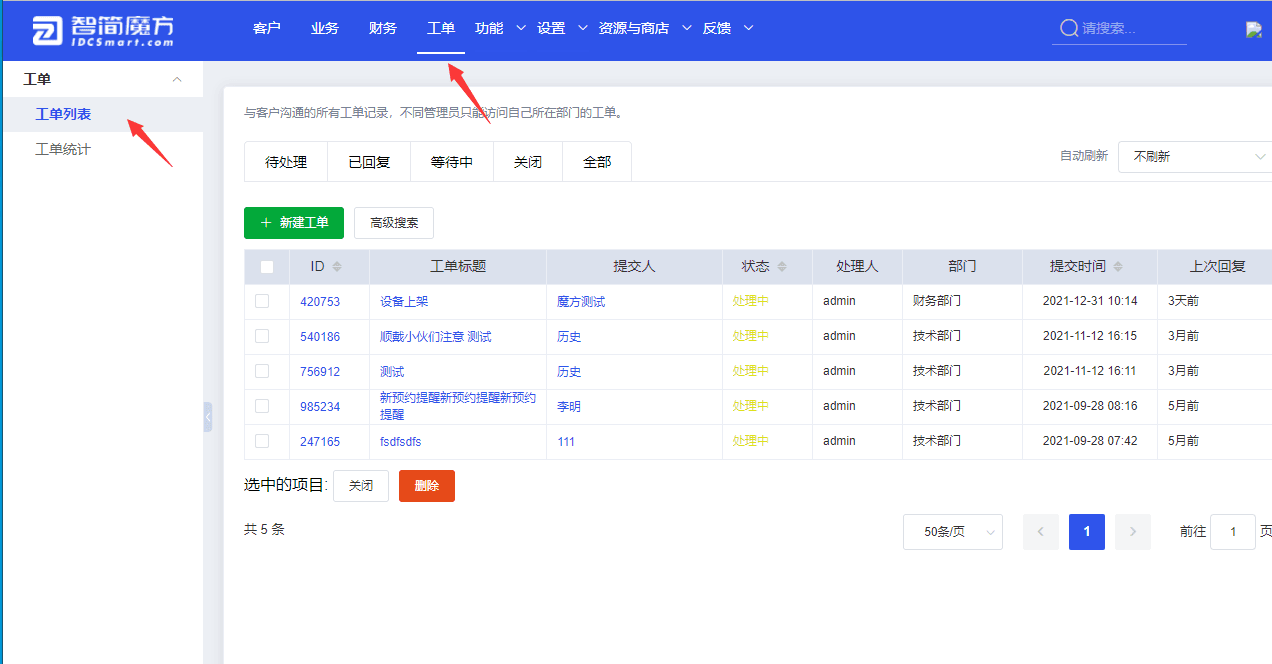This screenshot has width=1272, height=664.
Task: Expand the 反馈 menu dropdown
Action: tap(748, 28)
